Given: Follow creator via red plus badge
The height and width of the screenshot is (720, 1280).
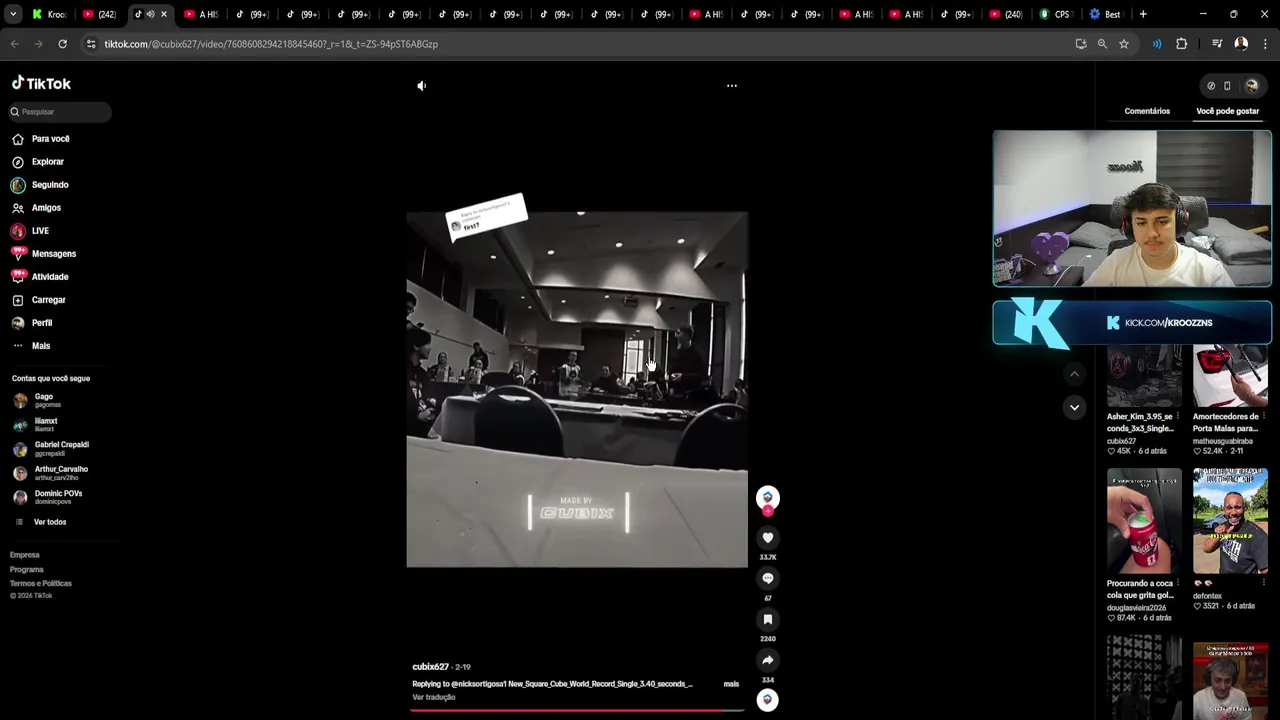Looking at the screenshot, I should click(x=768, y=511).
